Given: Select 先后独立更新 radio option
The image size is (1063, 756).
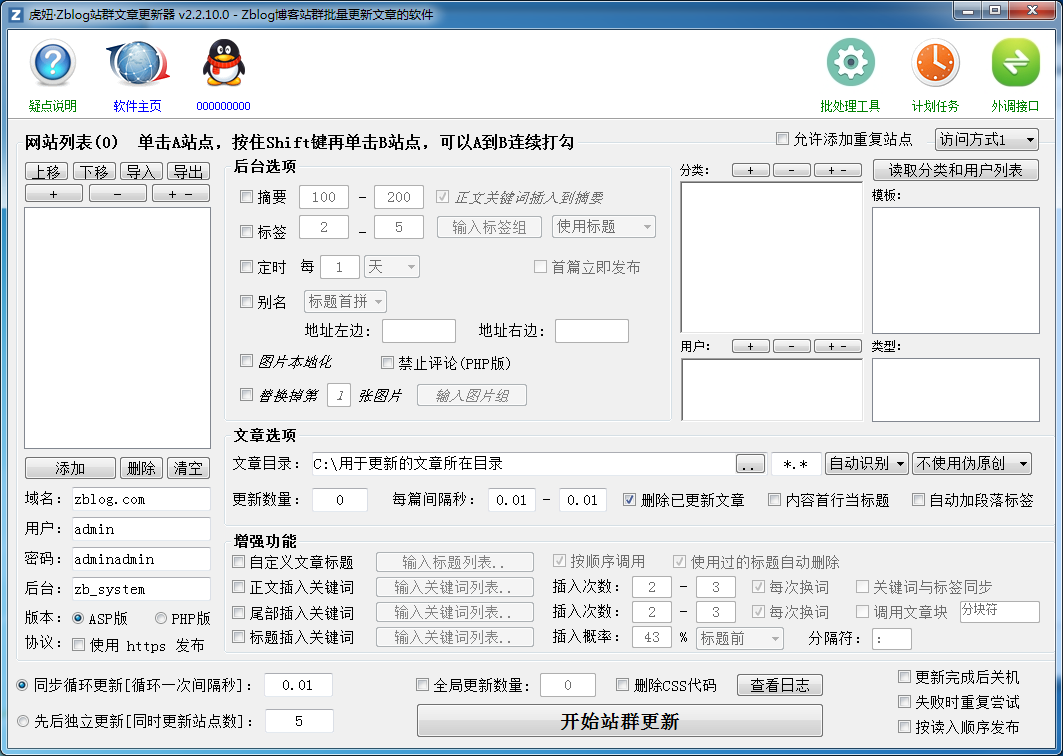Looking at the screenshot, I should tap(23, 721).
